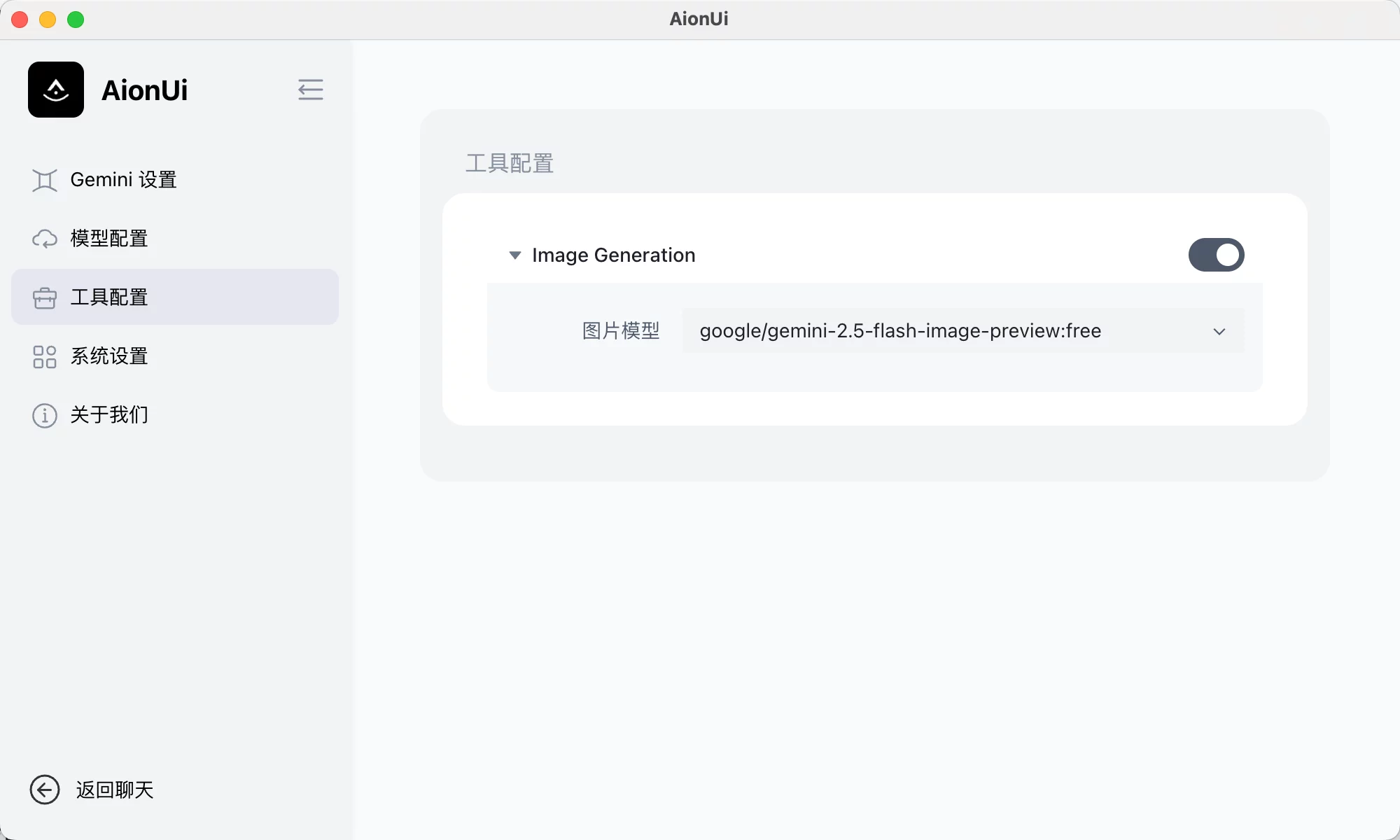Collapse the sidebar with the menu-fold icon
The image size is (1400, 840).
(x=310, y=90)
